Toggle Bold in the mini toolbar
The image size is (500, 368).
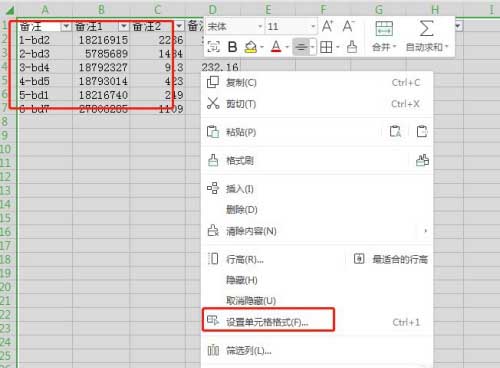(x=232, y=47)
